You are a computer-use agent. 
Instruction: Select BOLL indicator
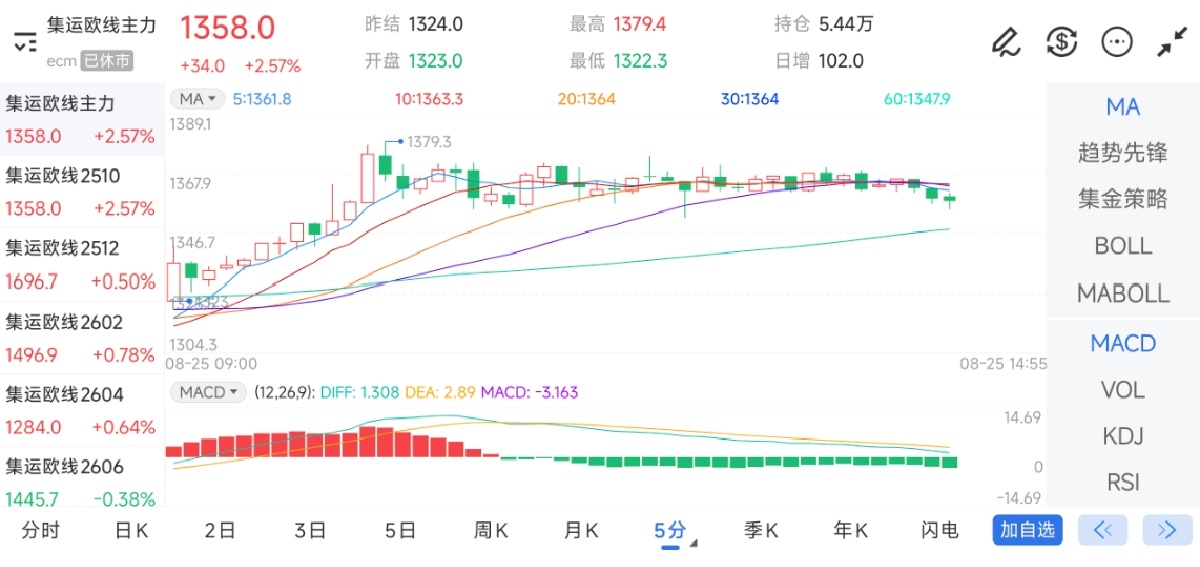1123,246
